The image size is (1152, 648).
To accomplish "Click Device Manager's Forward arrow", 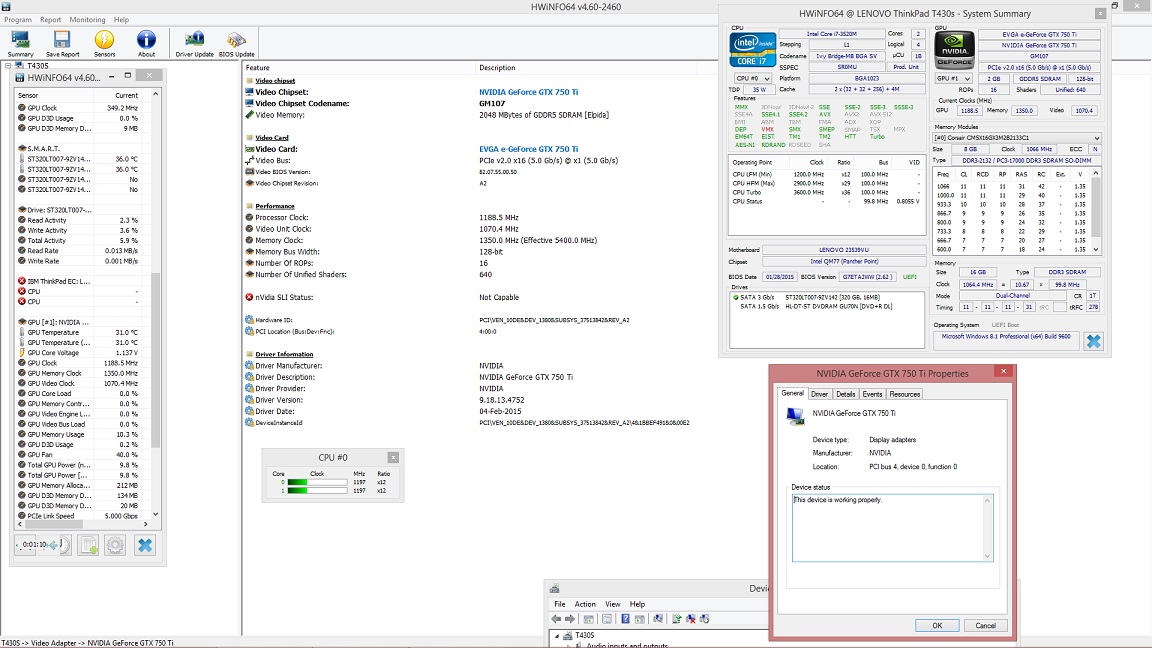I will pos(569,619).
